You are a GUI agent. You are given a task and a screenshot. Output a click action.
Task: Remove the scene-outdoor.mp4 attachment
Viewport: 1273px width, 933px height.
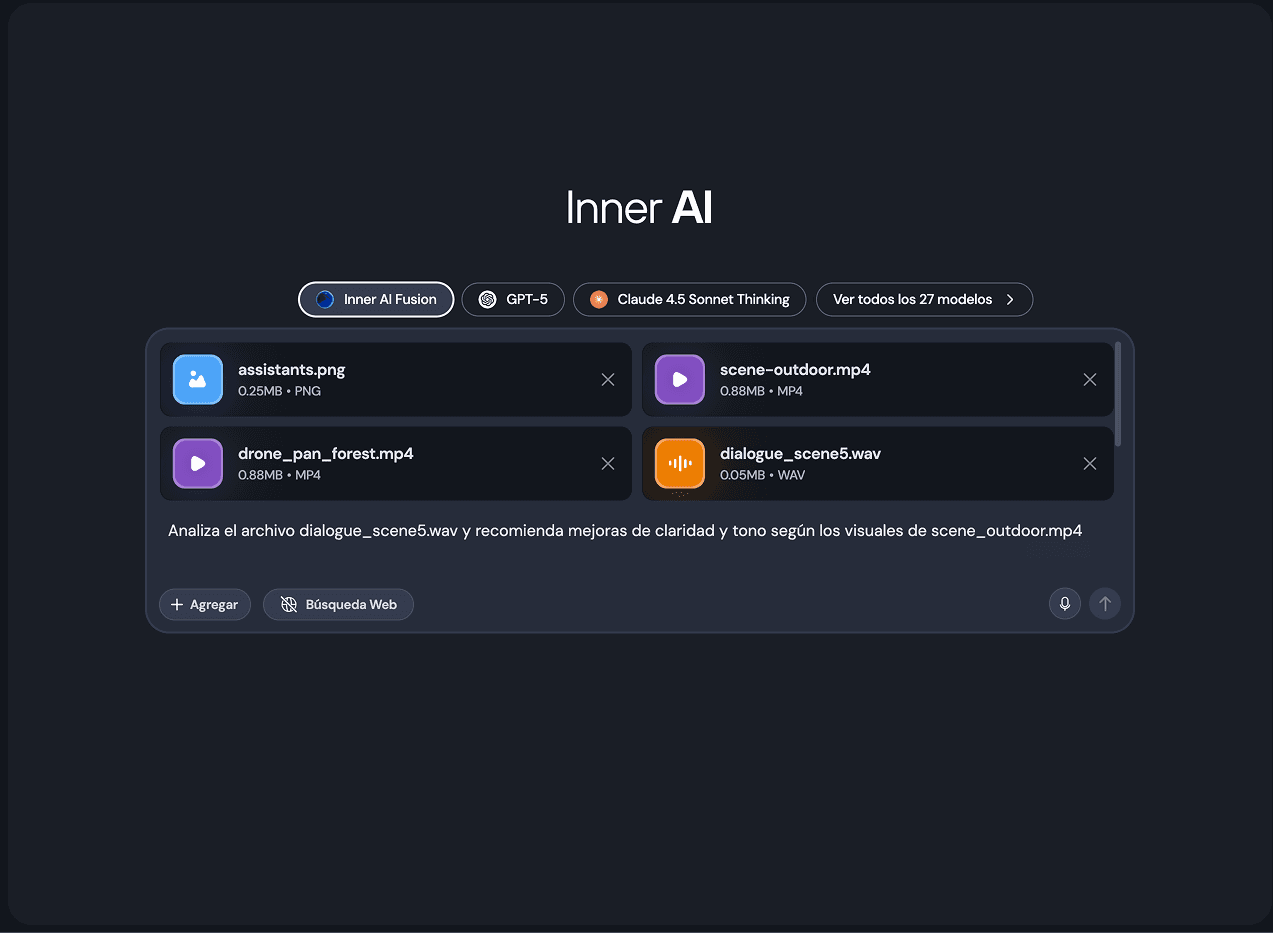pos(1090,380)
